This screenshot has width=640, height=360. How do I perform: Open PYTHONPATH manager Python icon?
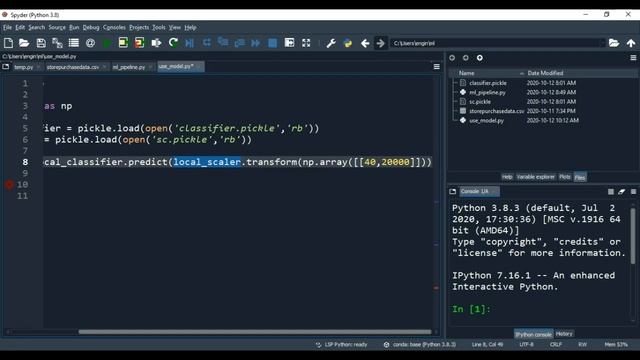pyautogui.click(x=348, y=43)
